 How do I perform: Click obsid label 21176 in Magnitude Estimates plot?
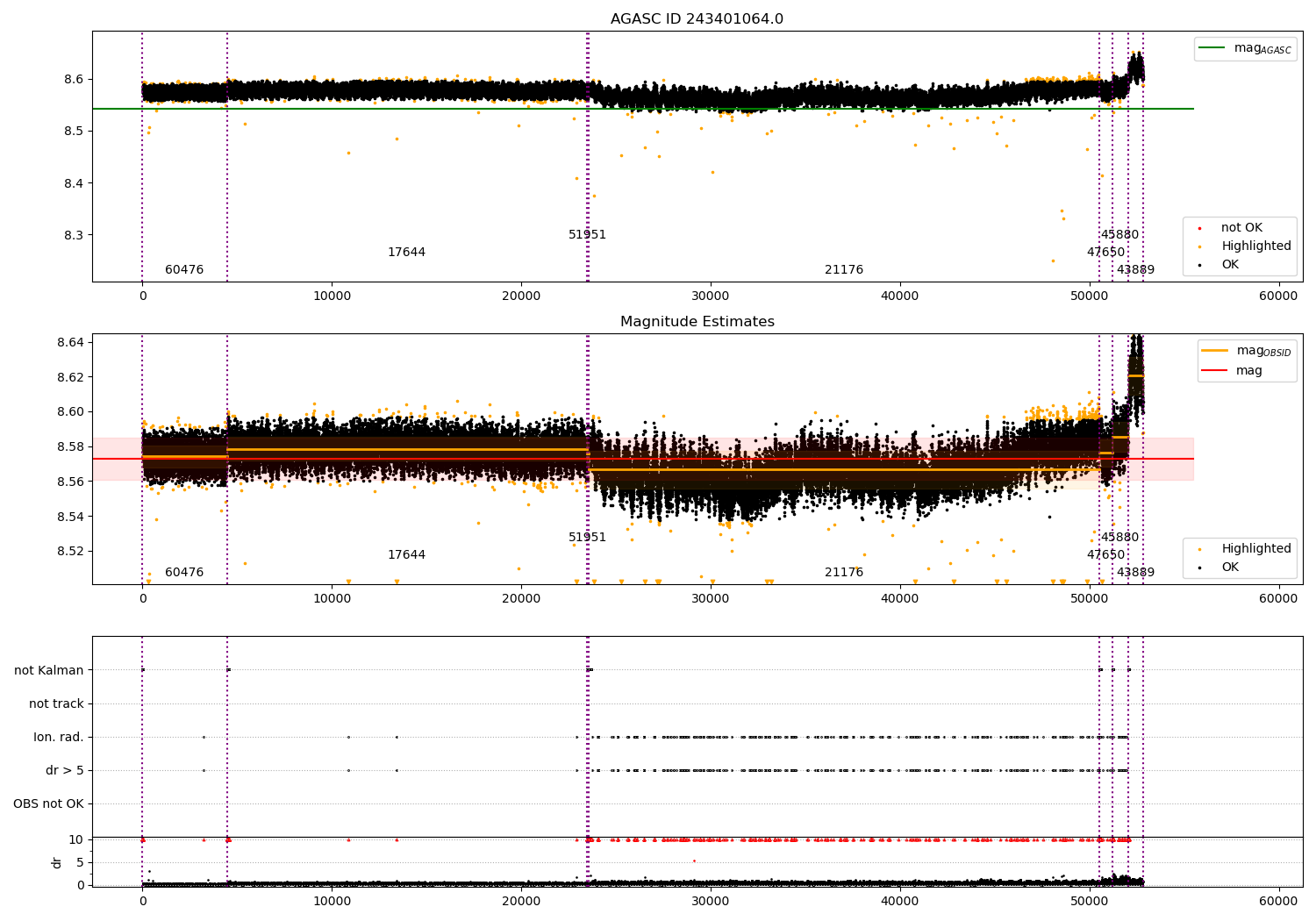(x=844, y=573)
